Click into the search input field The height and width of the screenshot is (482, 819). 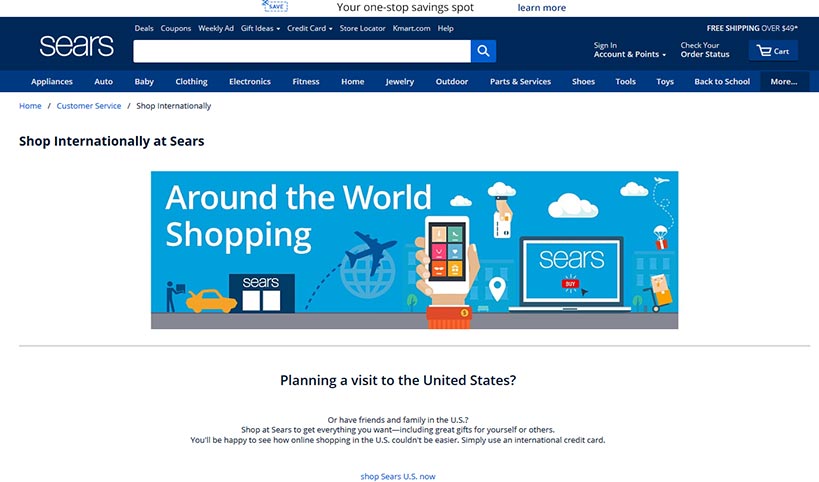pos(302,51)
